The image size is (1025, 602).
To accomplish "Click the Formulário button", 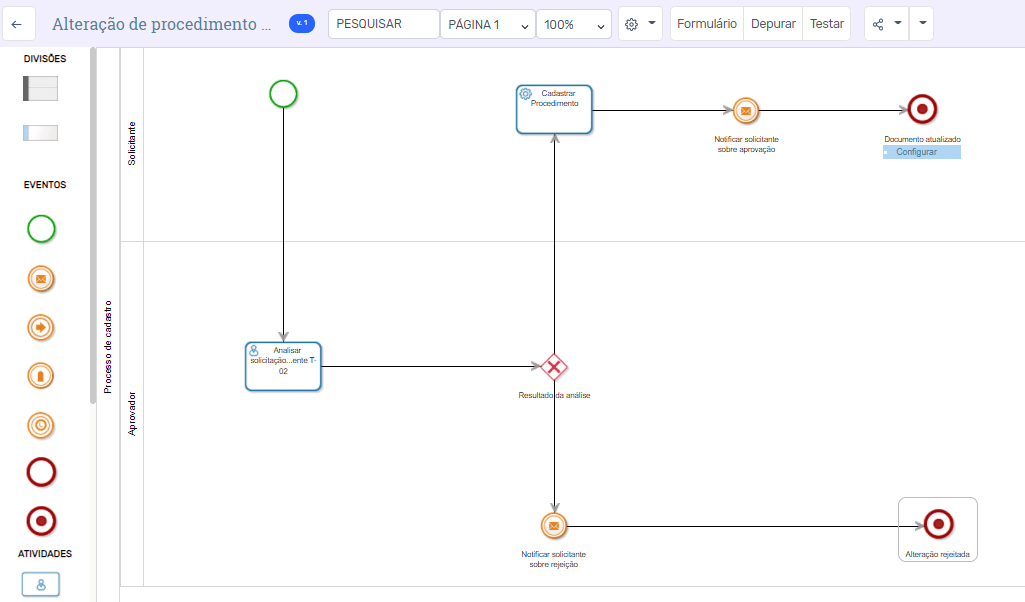I will [x=706, y=22].
